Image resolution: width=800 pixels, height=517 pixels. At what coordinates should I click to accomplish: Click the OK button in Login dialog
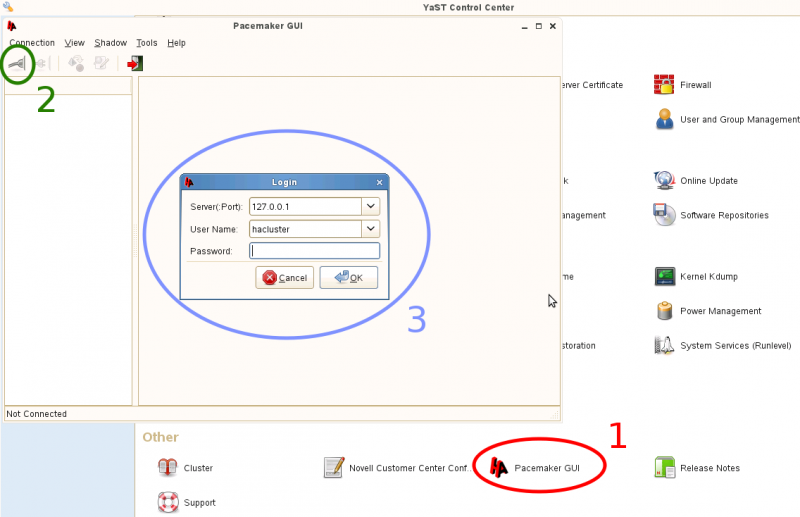[348, 278]
